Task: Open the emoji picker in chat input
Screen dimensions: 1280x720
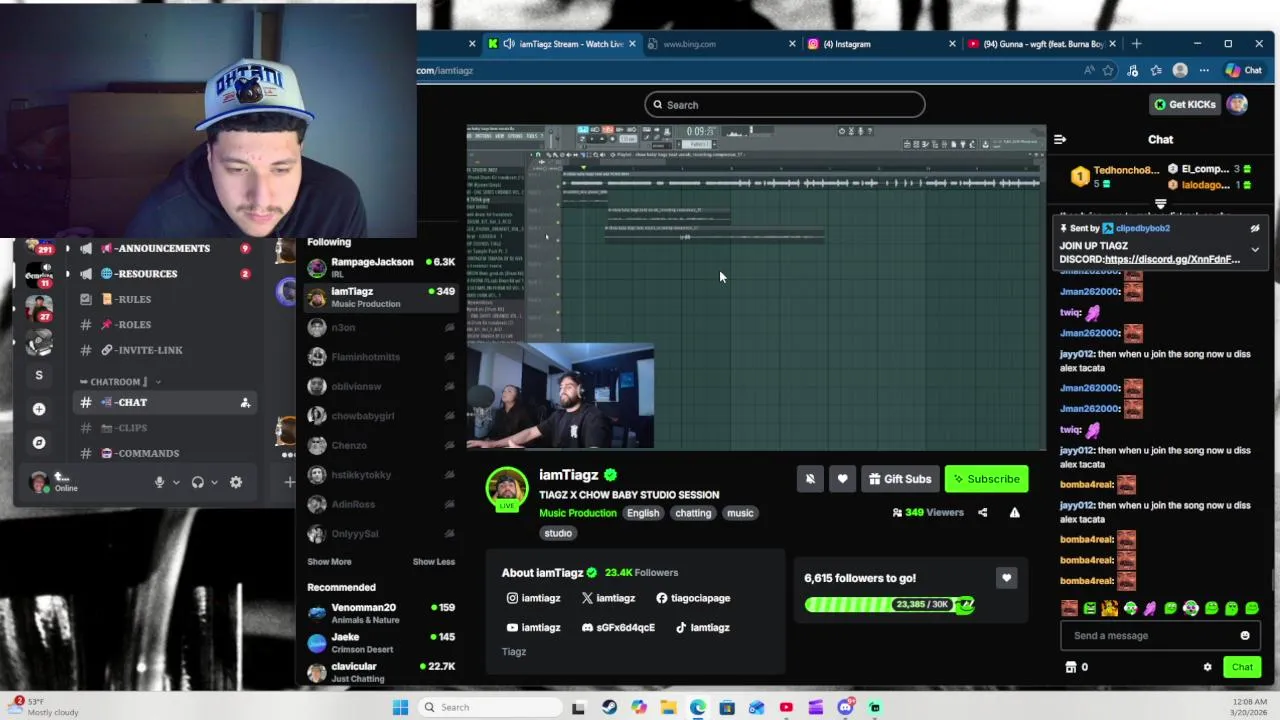Action: click(1245, 636)
